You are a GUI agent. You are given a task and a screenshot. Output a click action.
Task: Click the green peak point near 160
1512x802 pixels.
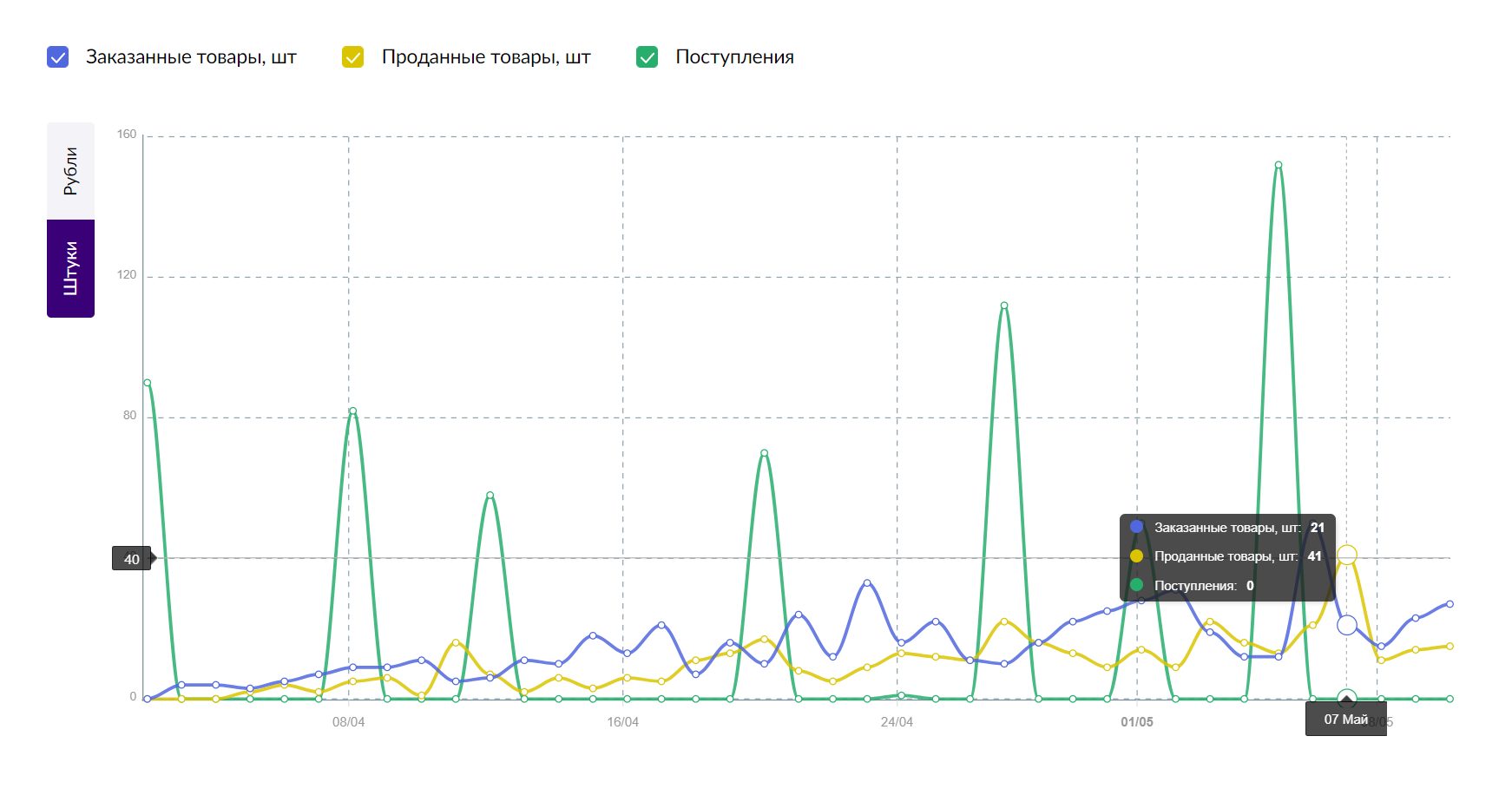[1278, 165]
